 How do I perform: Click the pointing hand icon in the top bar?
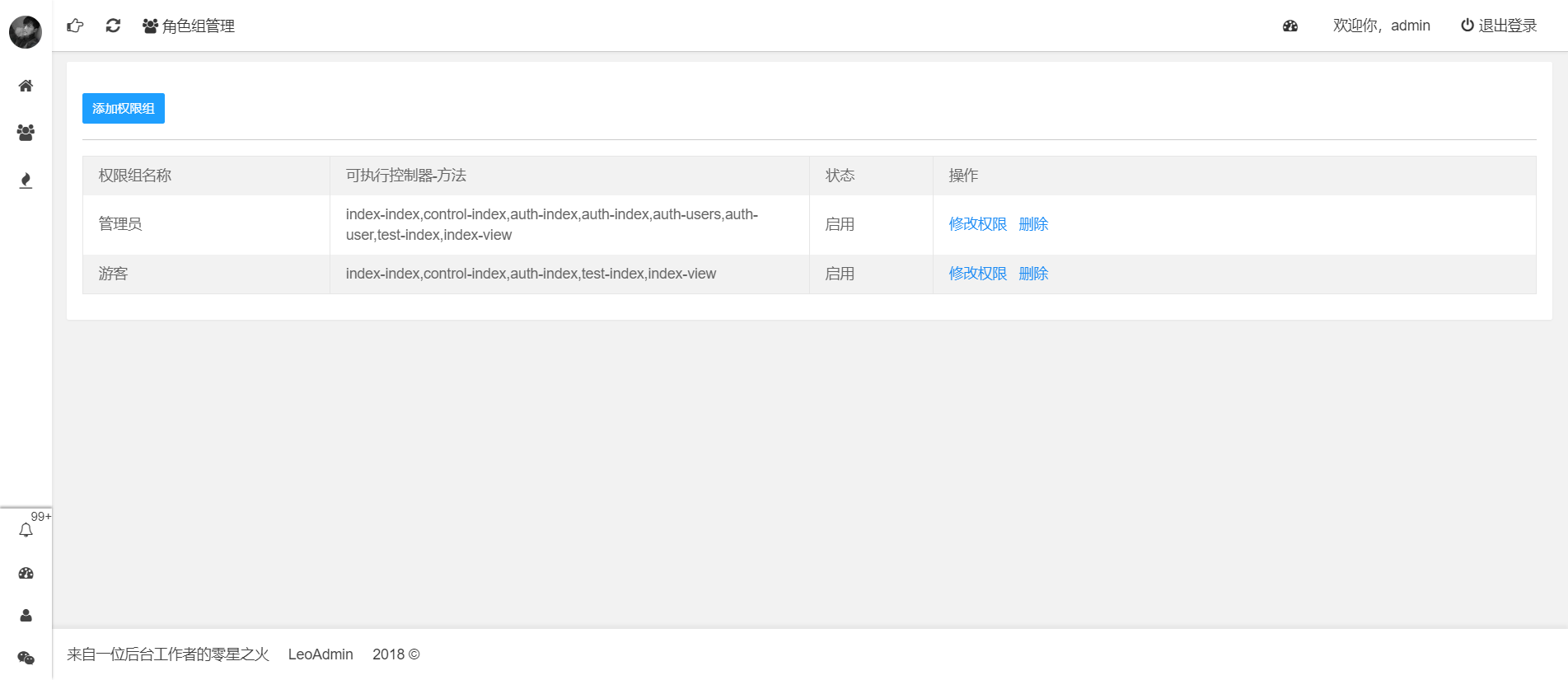coord(75,26)
